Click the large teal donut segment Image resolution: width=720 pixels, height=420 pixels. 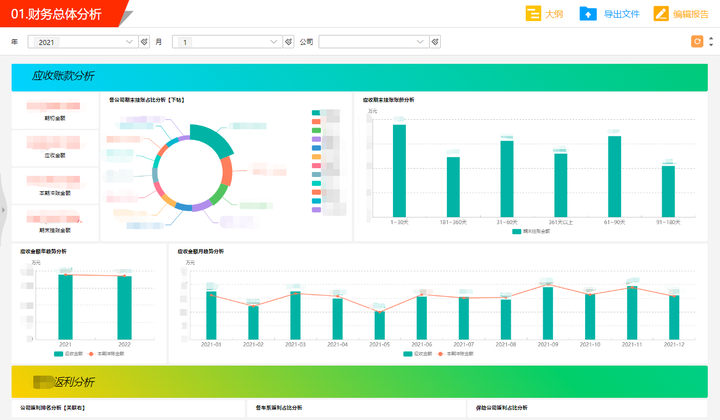pos(214,138)
